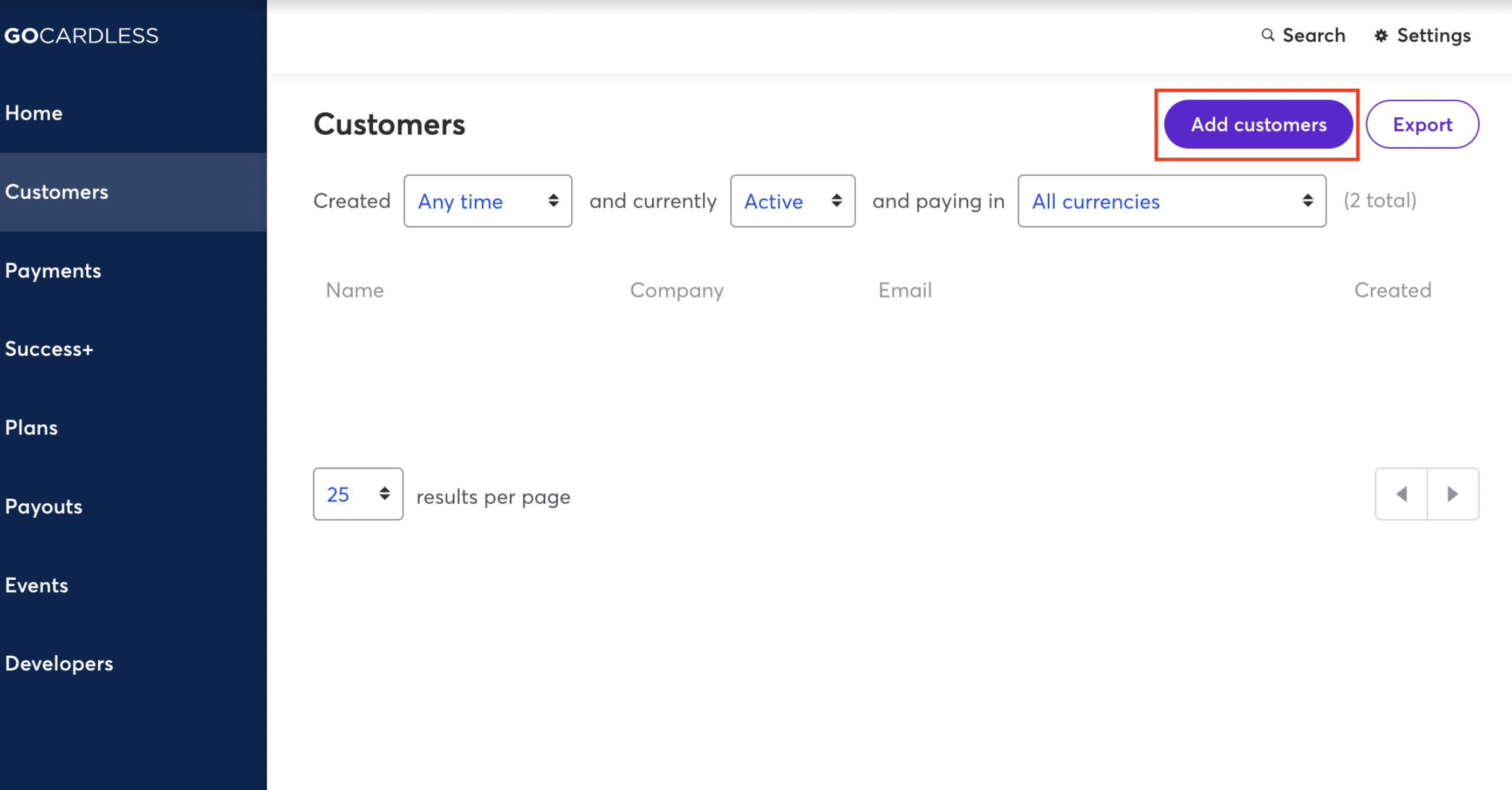Change the 'Active' status filter
Screen dimensions: 1512x790
click(793, 201)
